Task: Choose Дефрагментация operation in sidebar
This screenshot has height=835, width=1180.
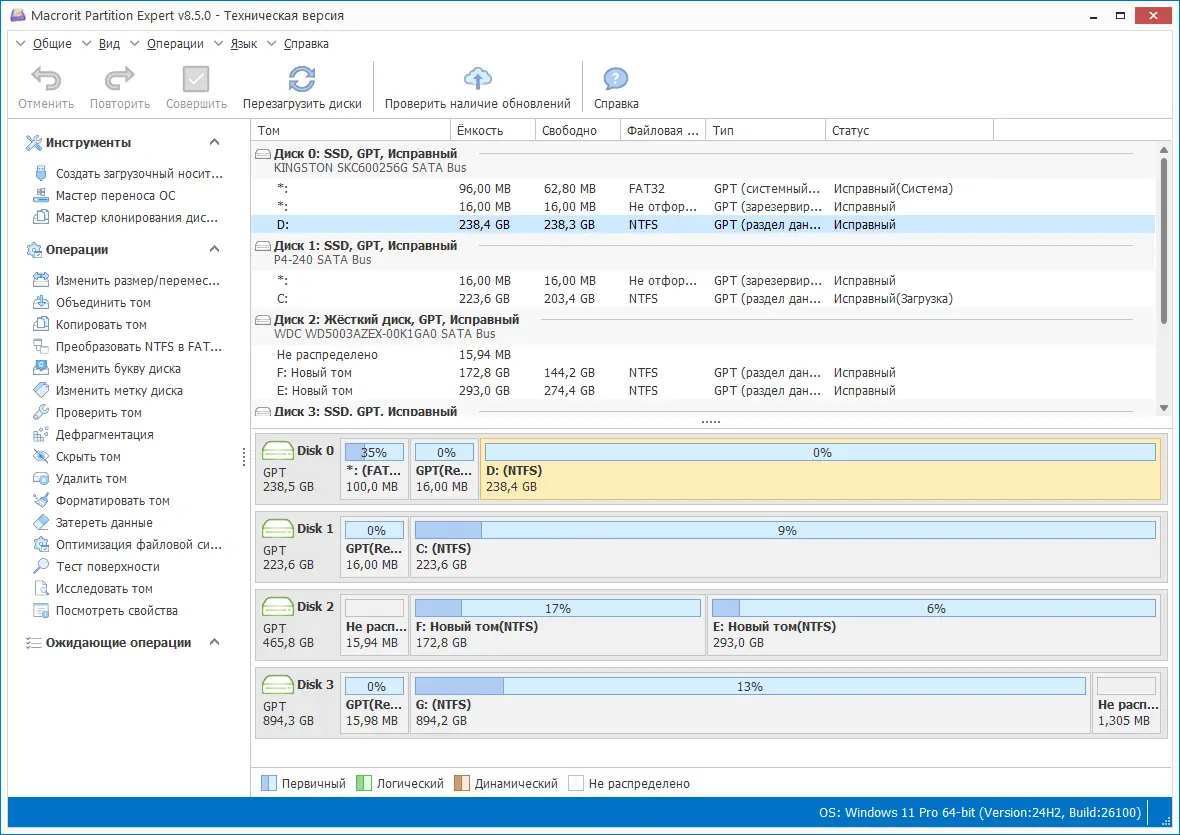Action: pyautogui.click(x=105, y=435)
